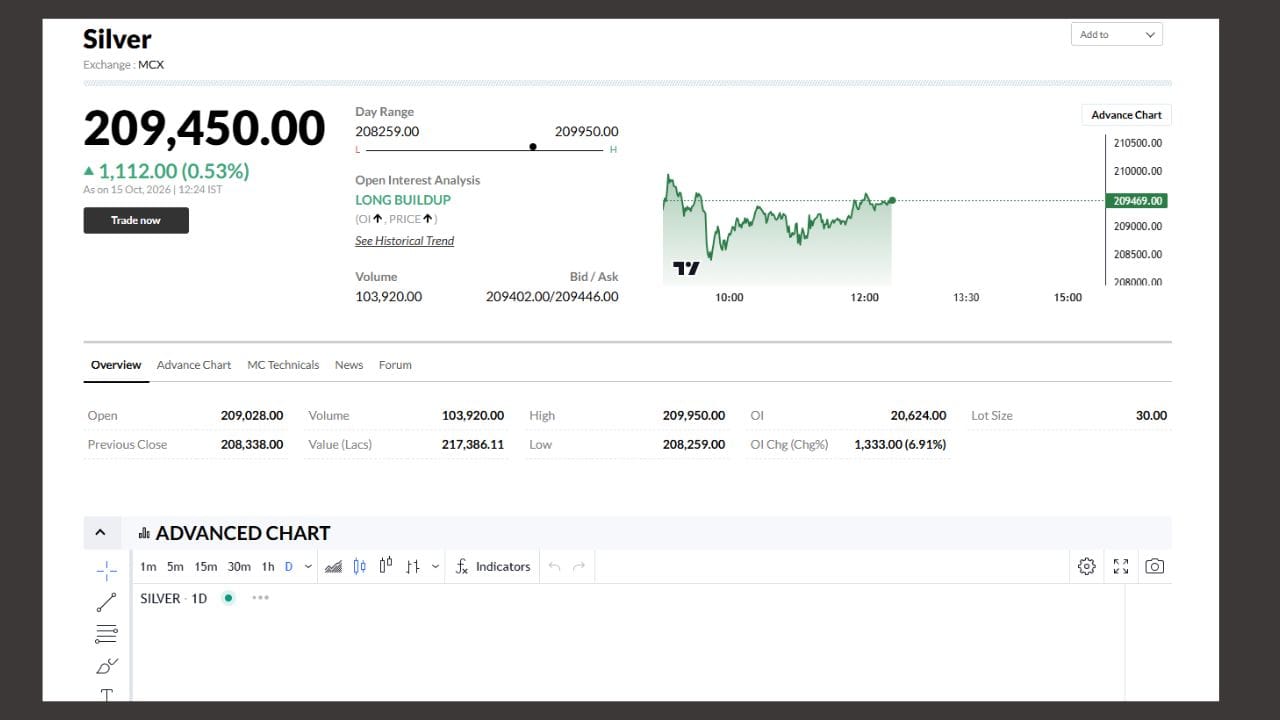This screenshot has width=1280, height=720.
Task: Enter fullscreen chart mode
Action: pyautogui.click(x=1121, y=567)
